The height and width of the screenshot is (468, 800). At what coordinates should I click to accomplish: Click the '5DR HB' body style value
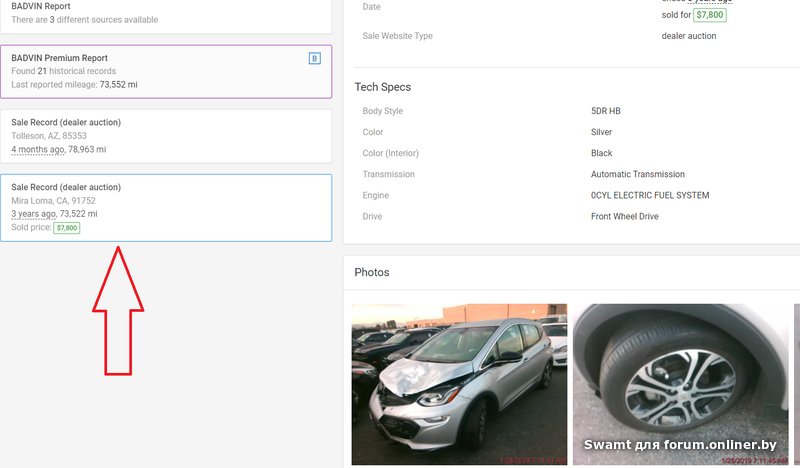coord(605,111)
